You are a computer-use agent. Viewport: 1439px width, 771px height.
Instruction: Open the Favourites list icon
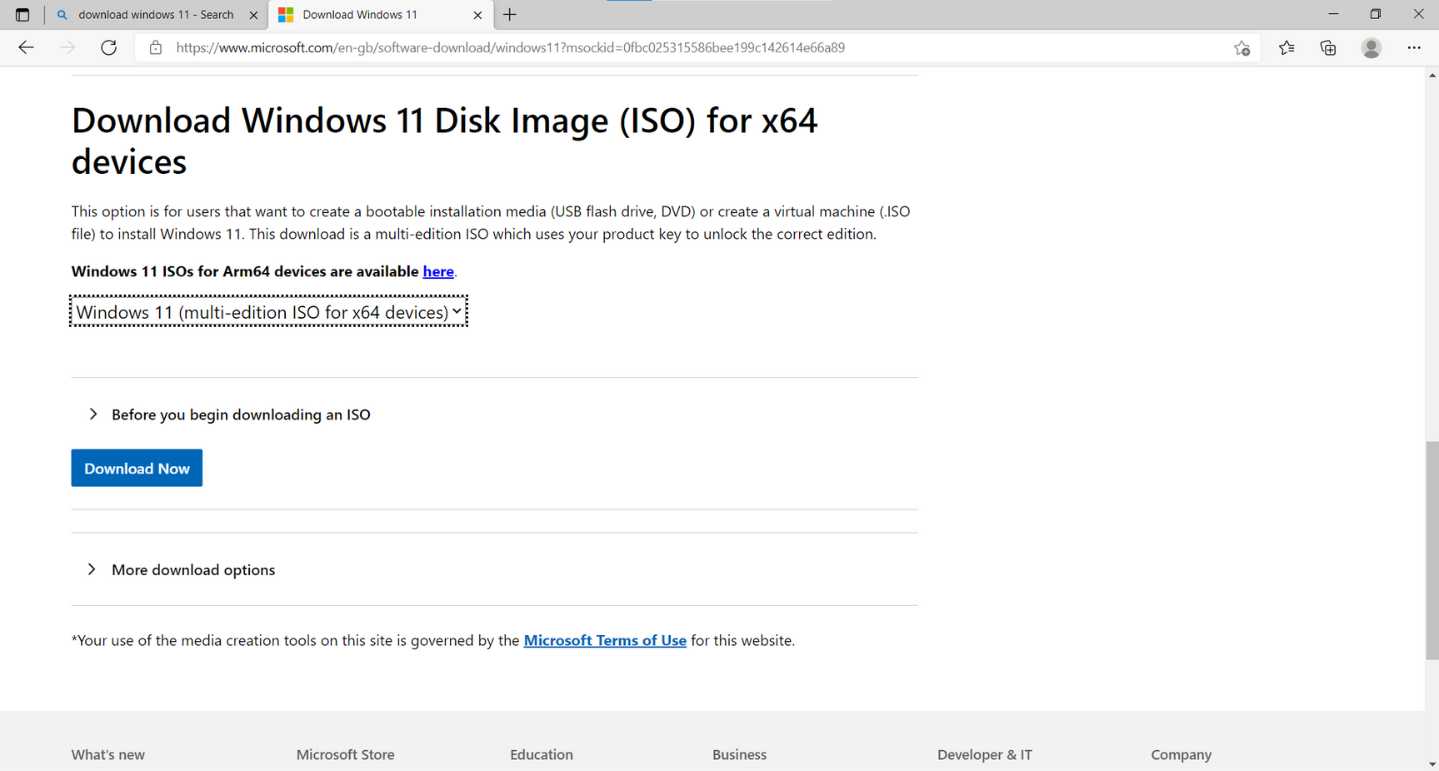coord(1286,48)
